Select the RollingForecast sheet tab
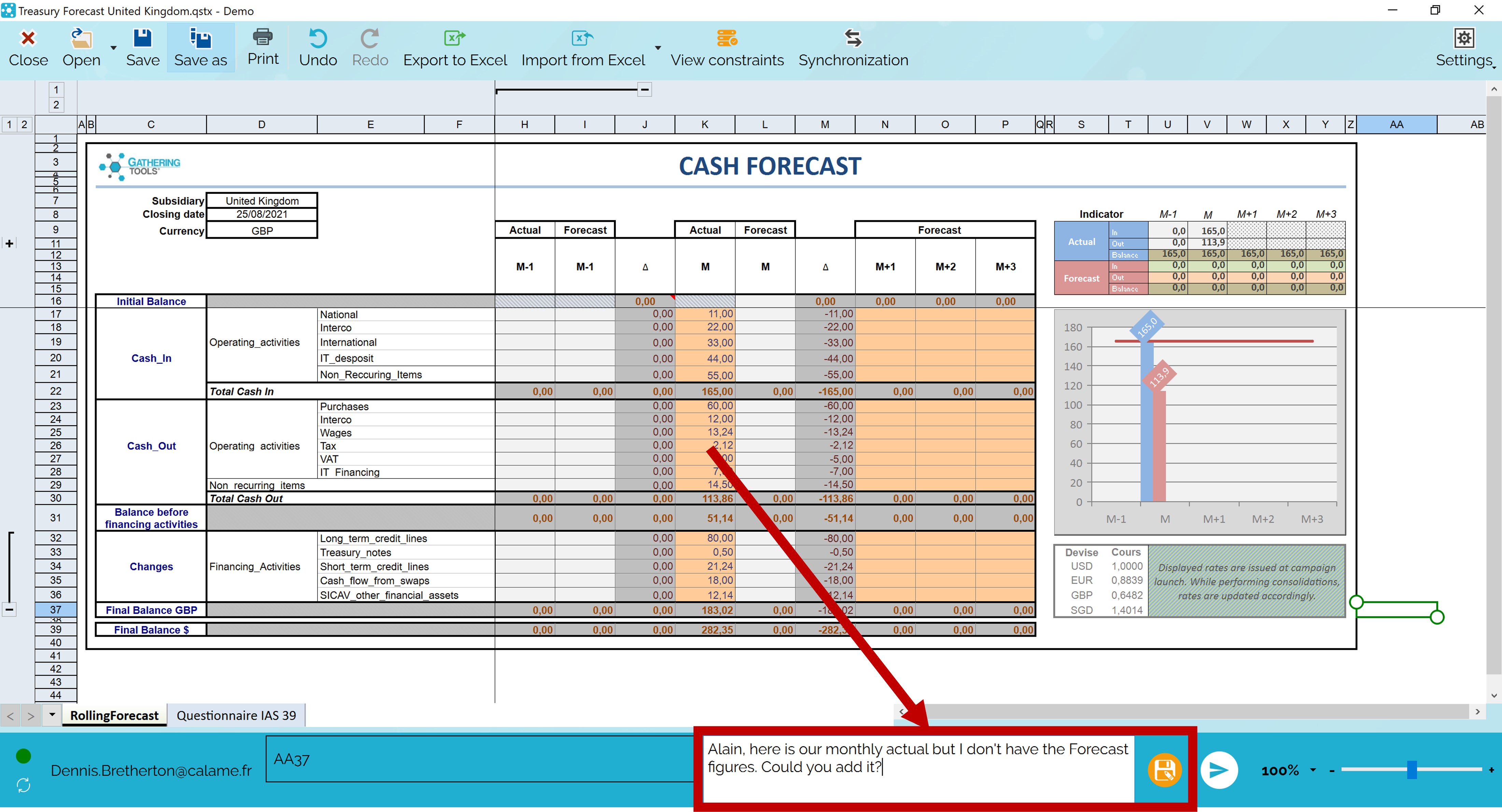 (x=114, y=715)
